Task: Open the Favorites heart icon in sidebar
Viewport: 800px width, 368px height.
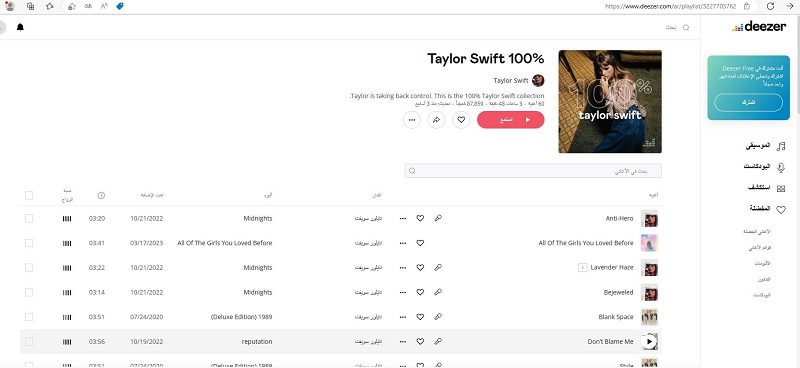Action: (x=781, y=209)
